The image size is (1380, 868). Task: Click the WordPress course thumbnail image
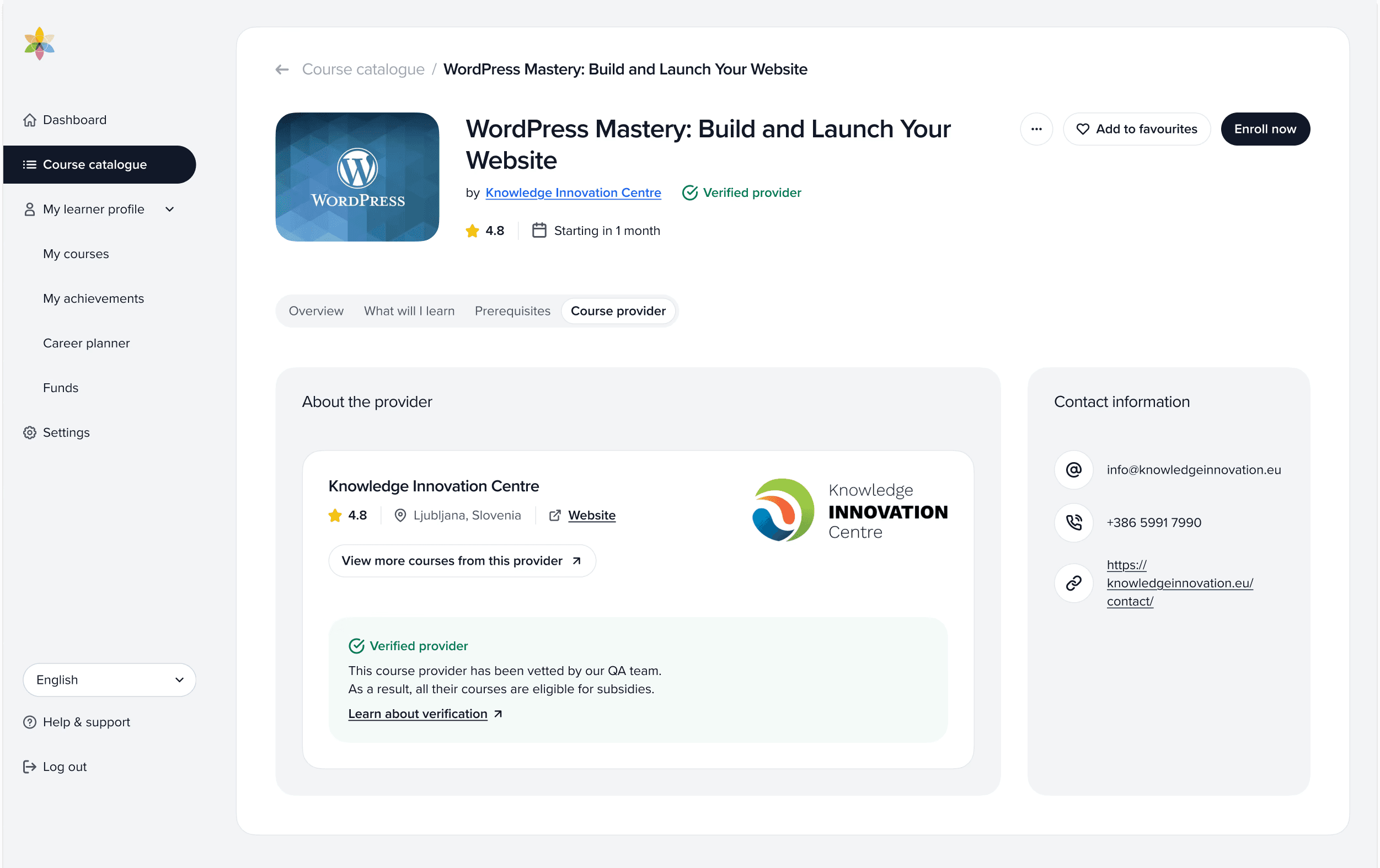(357, 177)
